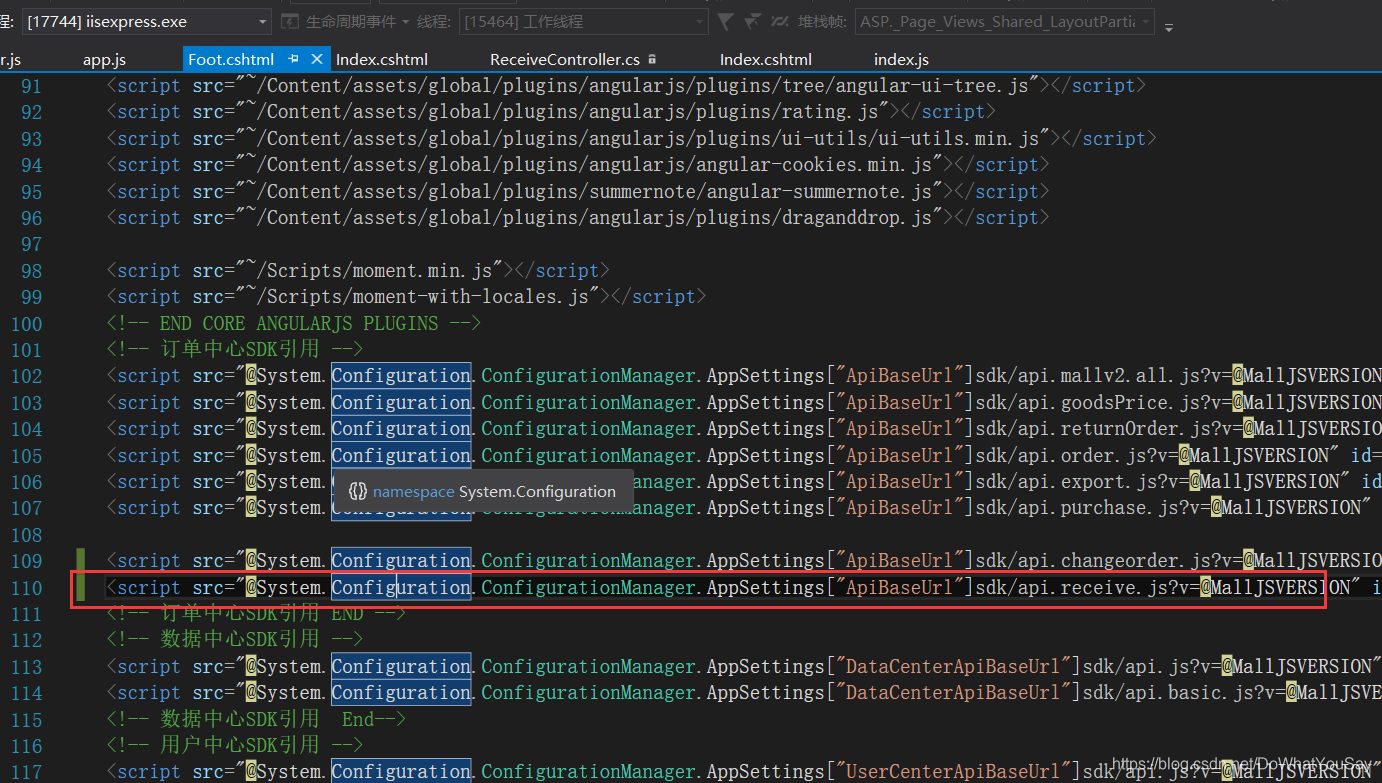
Task: Switch to the ReceiveController.cs tab
Action: (x=565, y=60)
